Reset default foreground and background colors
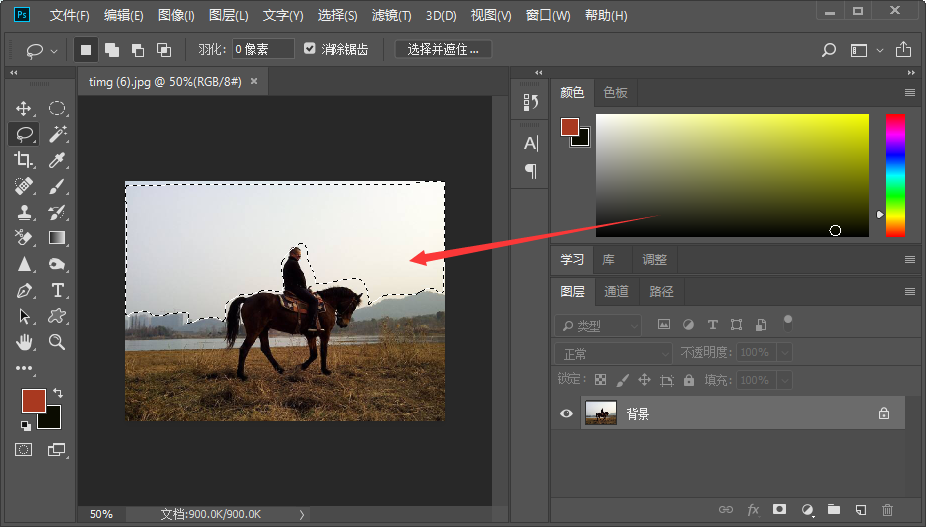This screenshot has width=926, height=527. point(25,425)
